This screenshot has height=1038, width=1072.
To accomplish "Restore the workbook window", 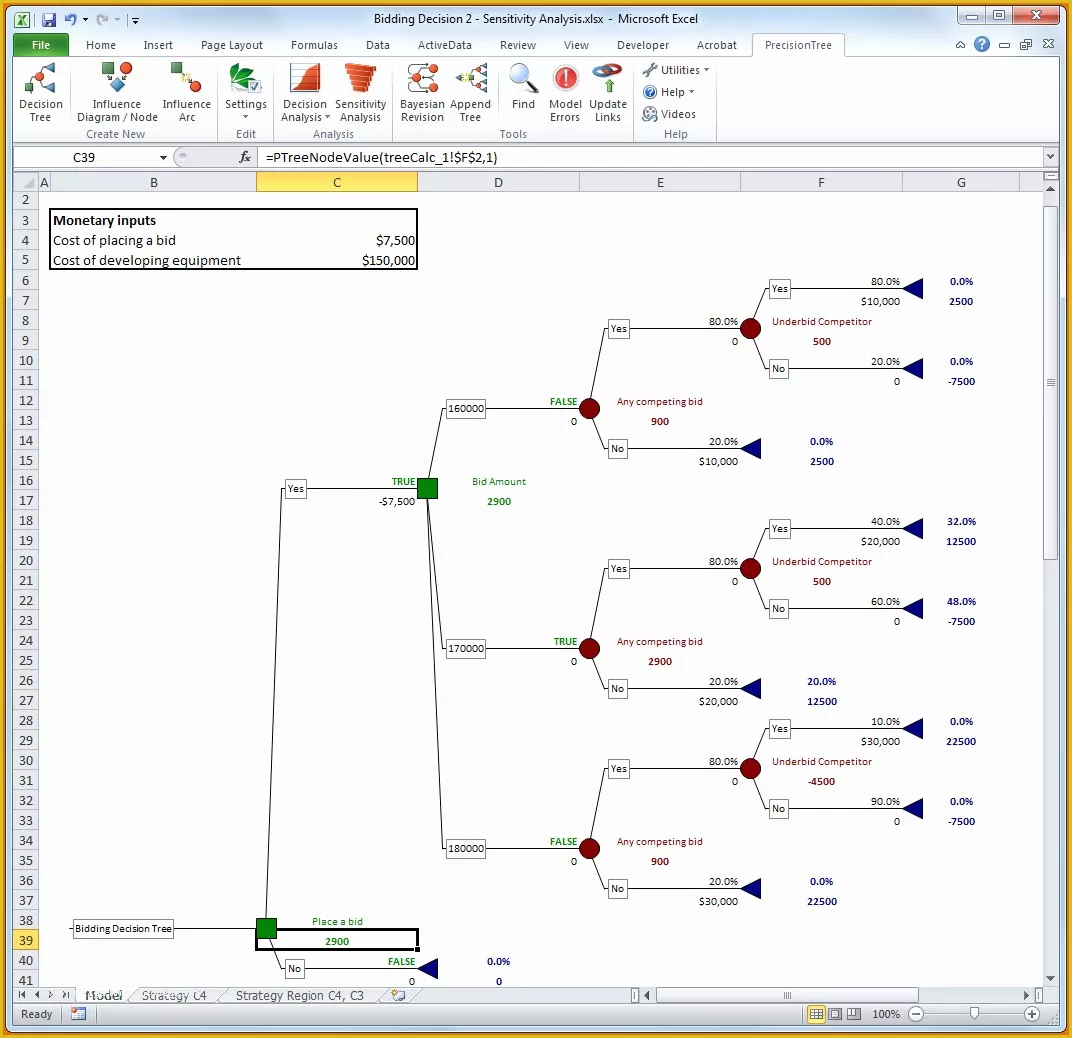I will [x=1026, y=45].
